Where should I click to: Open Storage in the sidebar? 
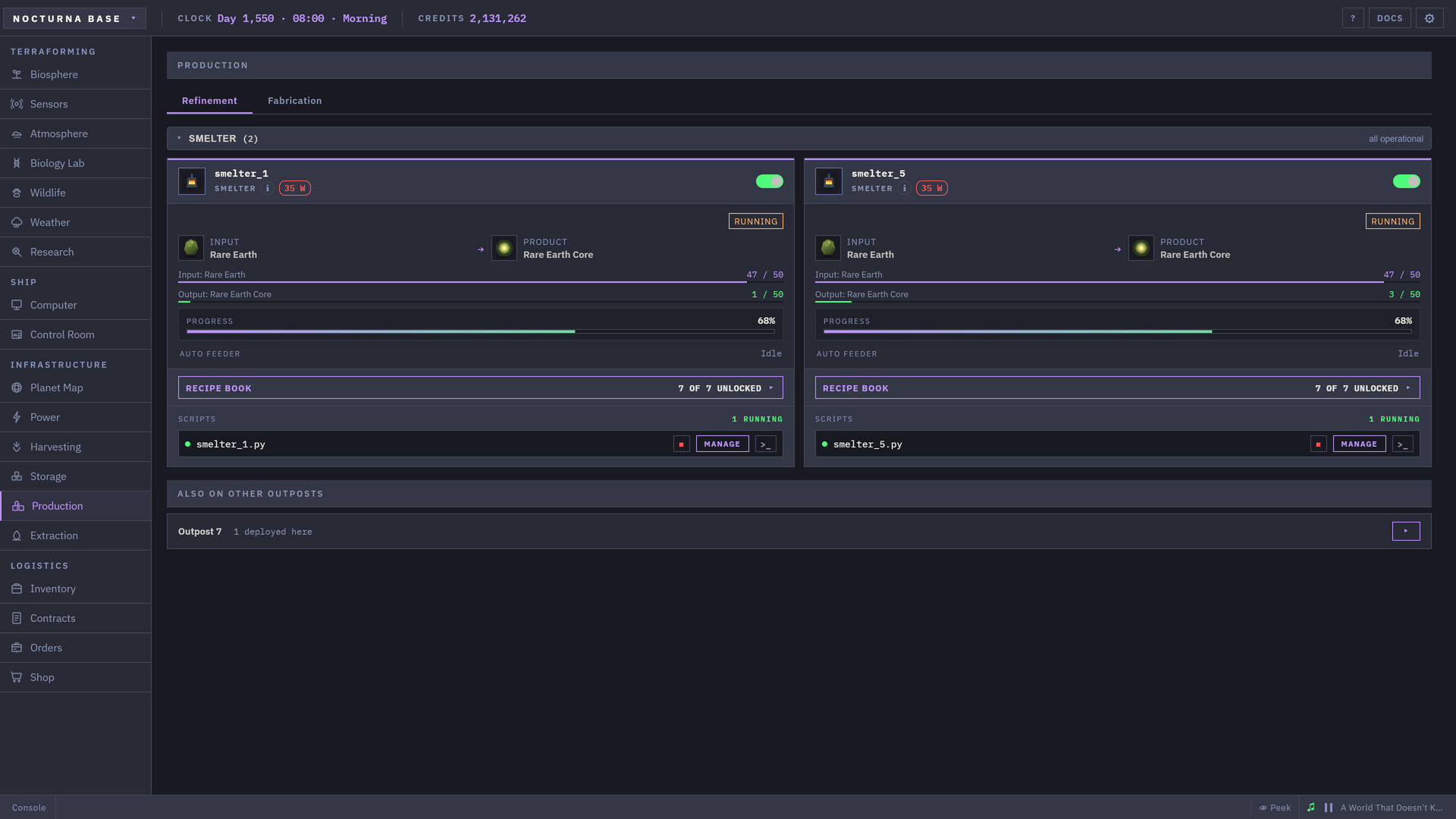click(x=75, y=476)
